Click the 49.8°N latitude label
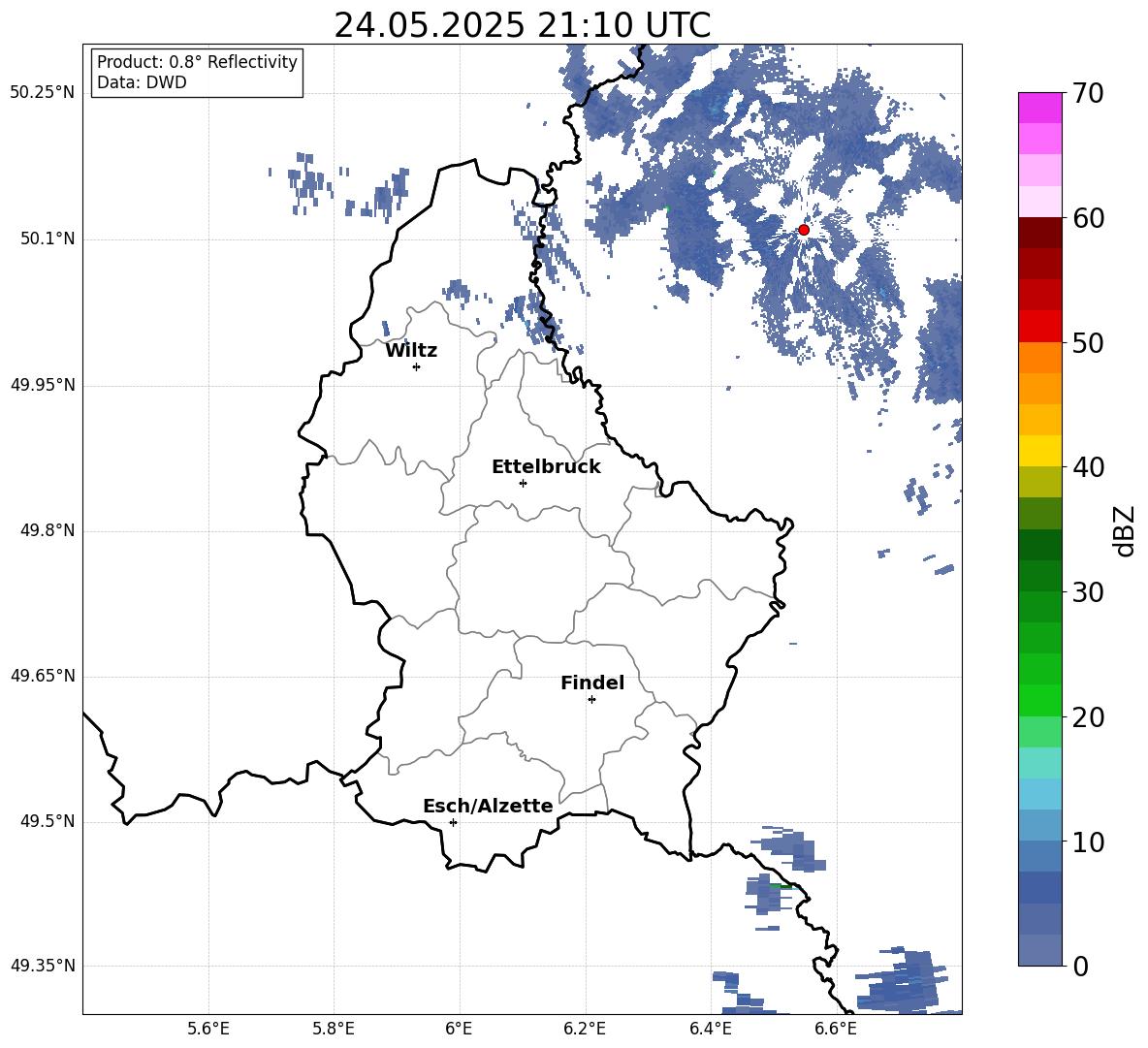This screenshot has width=1148, height=1048. pos(48,530)
